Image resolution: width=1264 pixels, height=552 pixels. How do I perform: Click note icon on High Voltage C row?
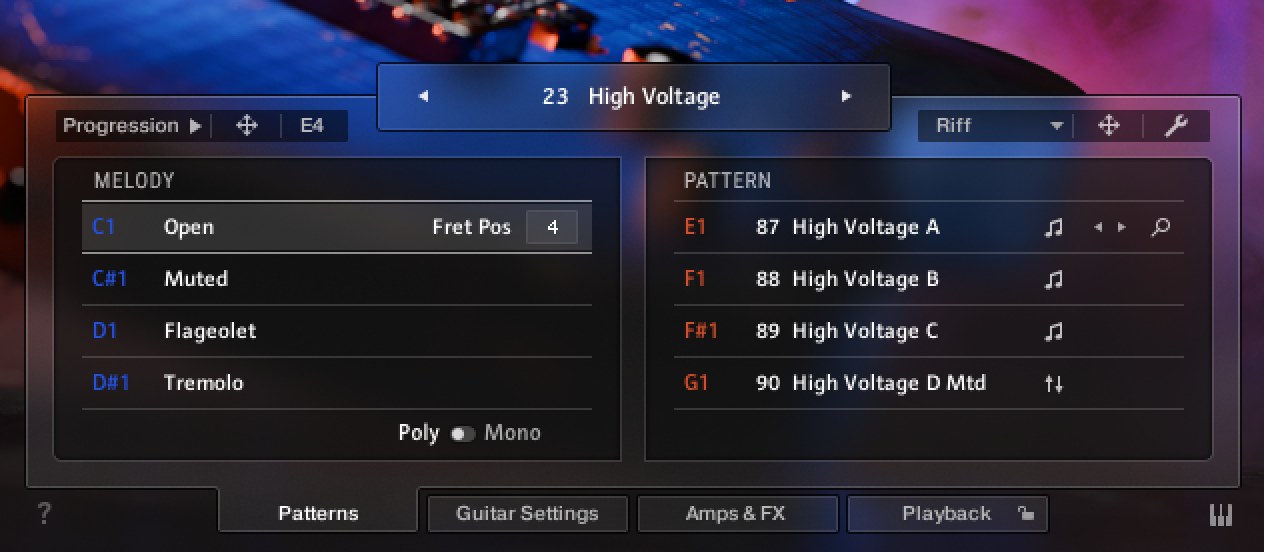[1053, 332]
